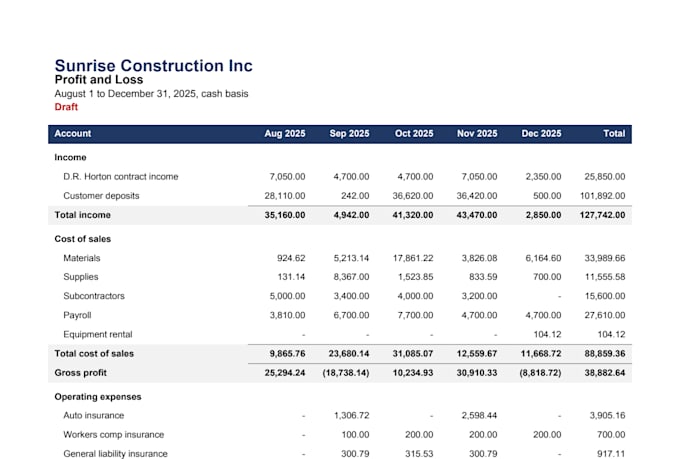This screenshot has height=459, width=680.
Task: Select the Auto insurance row label
Action: coord(94,416)
